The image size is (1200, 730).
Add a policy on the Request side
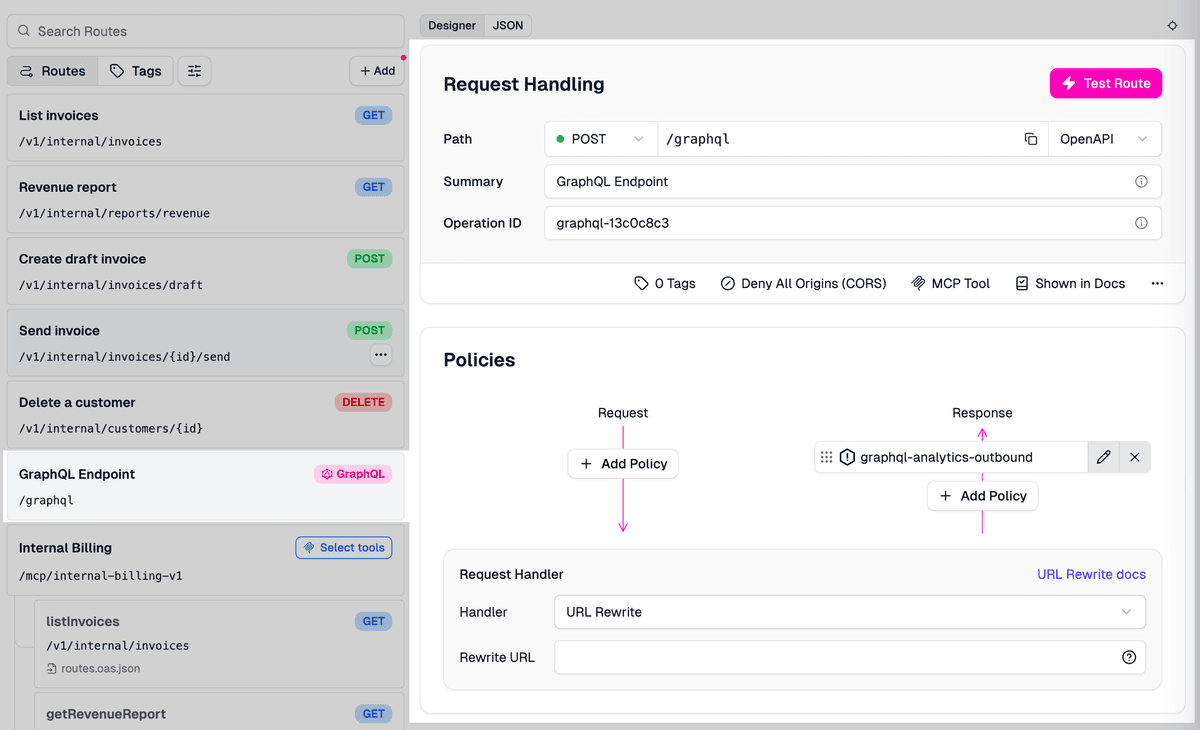(623, 464)
